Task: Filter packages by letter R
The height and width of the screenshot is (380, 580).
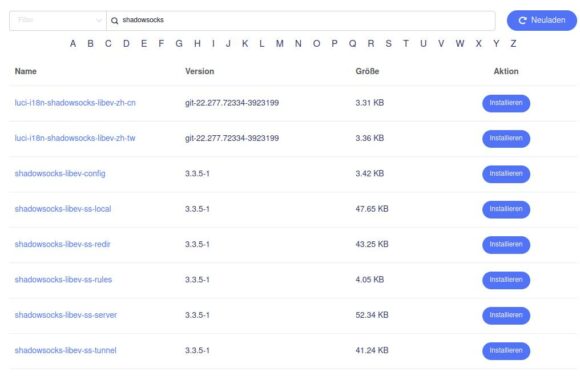Action: (x=371, y=44)
